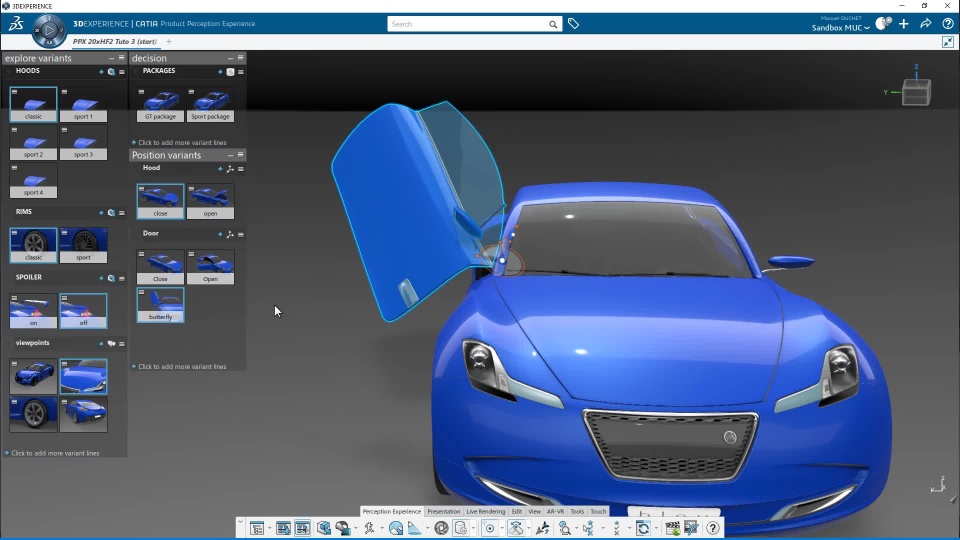The image size is (960, 540).
Task: Collapse the Position variants panel
Action: click(230, 155)
